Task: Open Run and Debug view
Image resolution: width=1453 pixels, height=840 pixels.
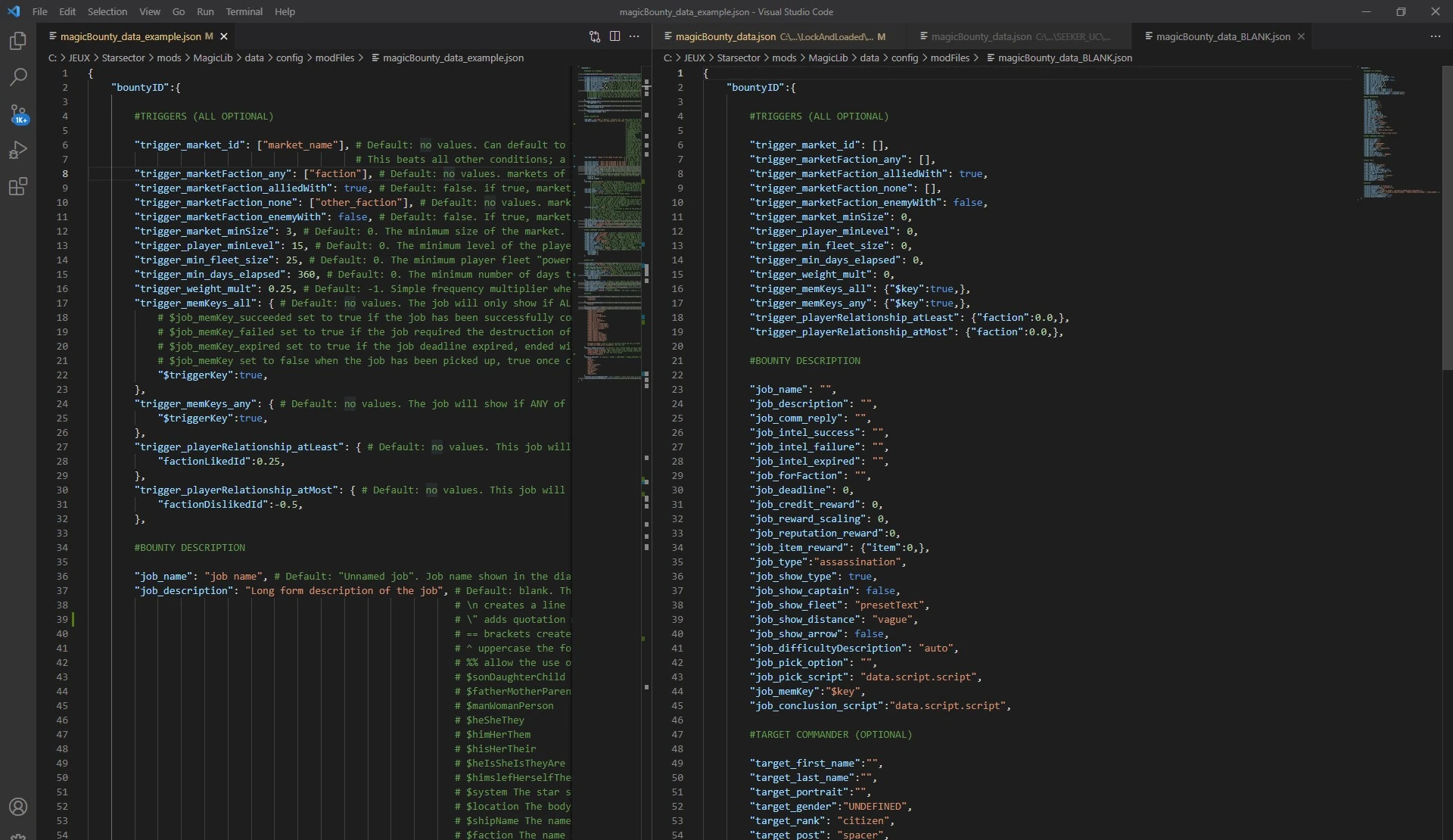Action: point(18,151)
